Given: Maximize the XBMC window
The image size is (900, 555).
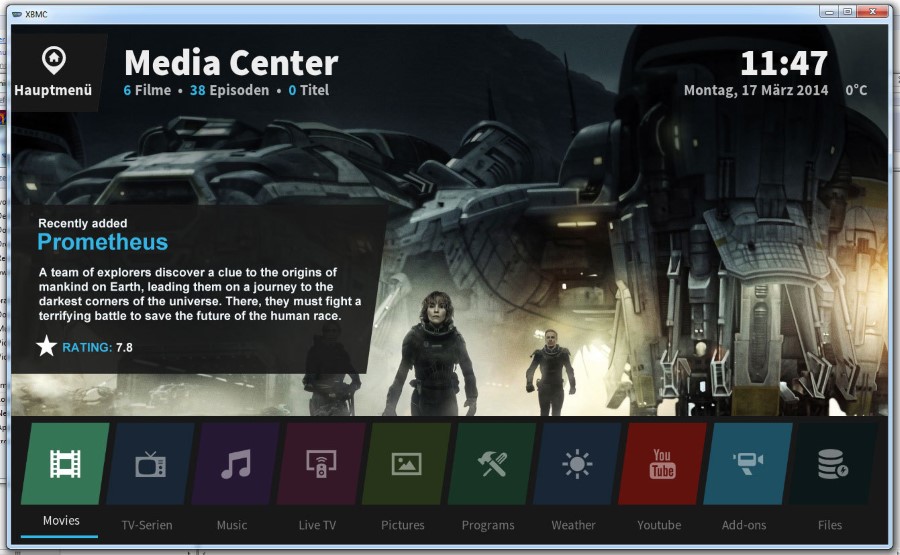Looking at the screenshot, I should click(847, 11).
